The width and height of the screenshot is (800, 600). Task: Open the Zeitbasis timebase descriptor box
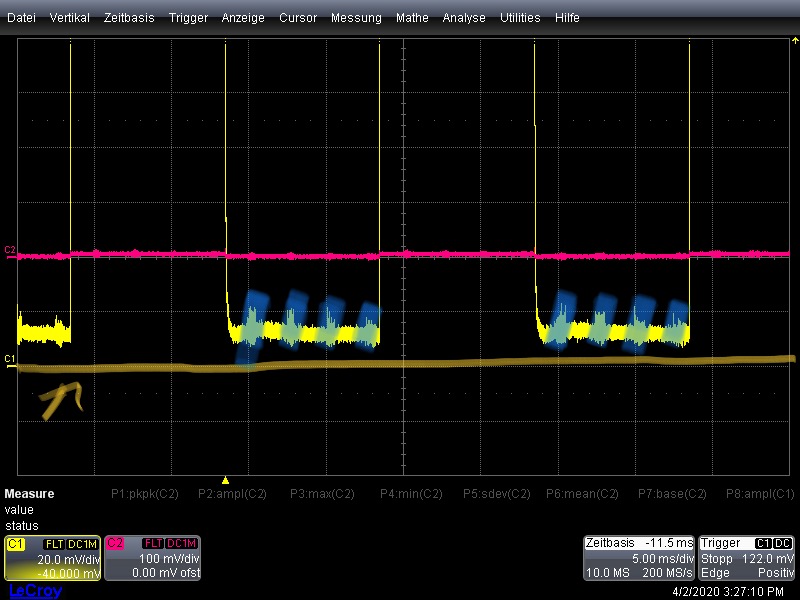click(639, 558)
